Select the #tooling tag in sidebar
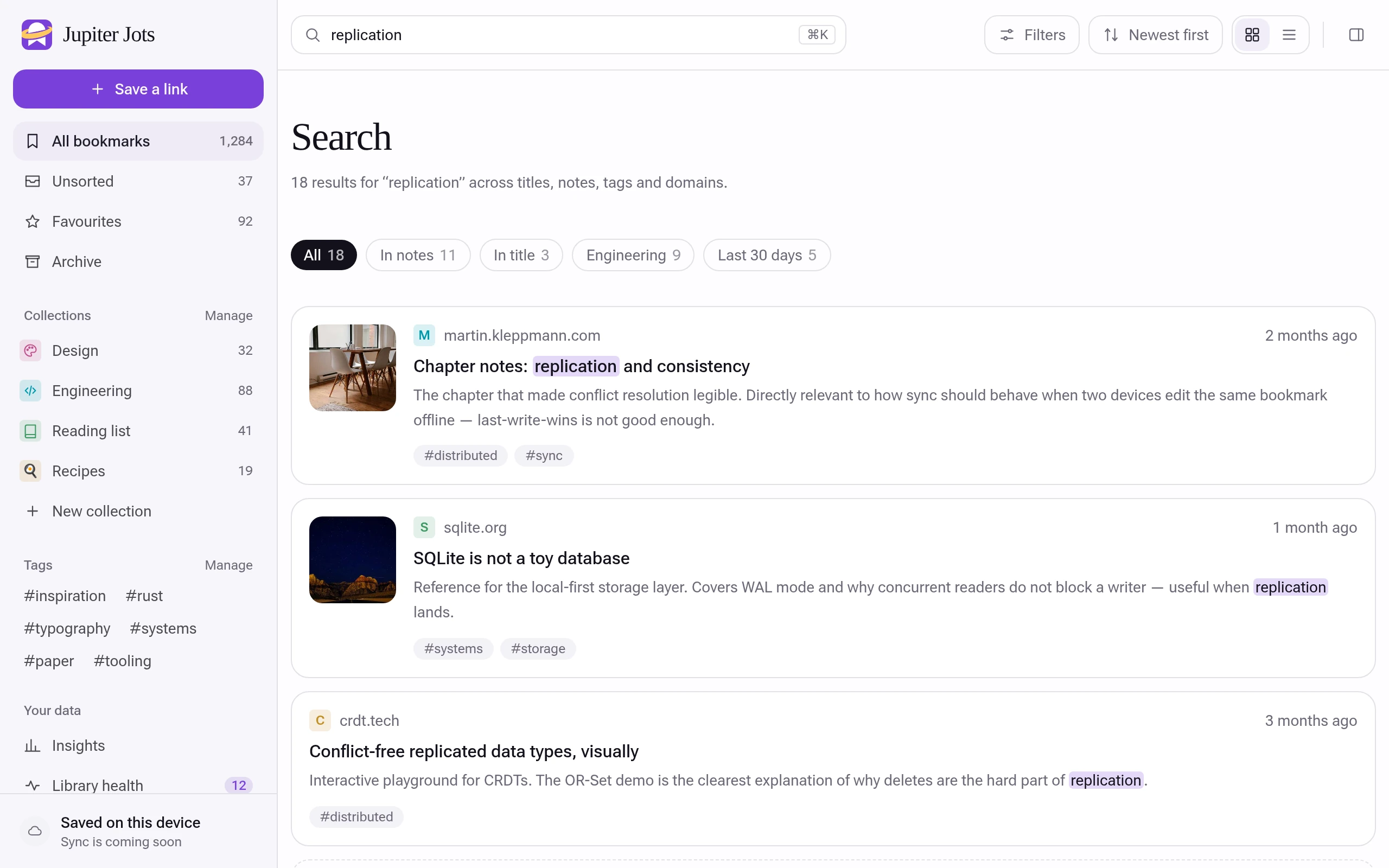This screenshot has height=868, width=1389. (x=122, y=661)
